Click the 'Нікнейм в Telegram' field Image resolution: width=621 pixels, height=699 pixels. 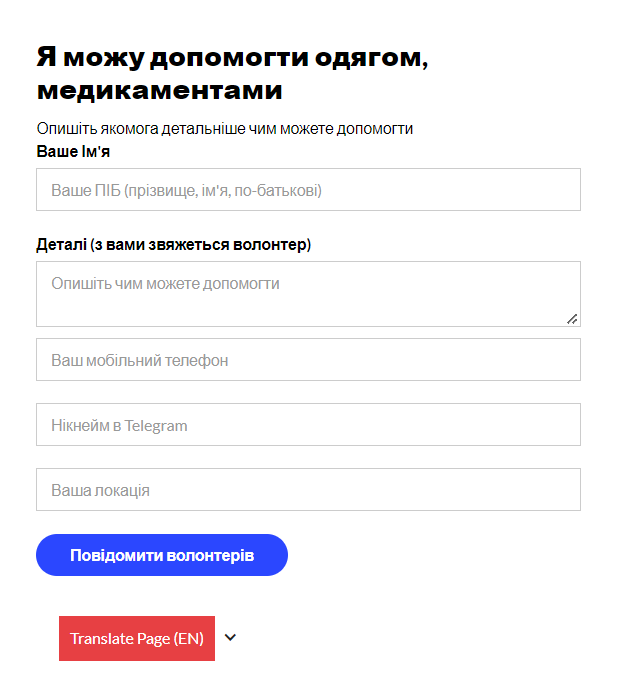308,425
